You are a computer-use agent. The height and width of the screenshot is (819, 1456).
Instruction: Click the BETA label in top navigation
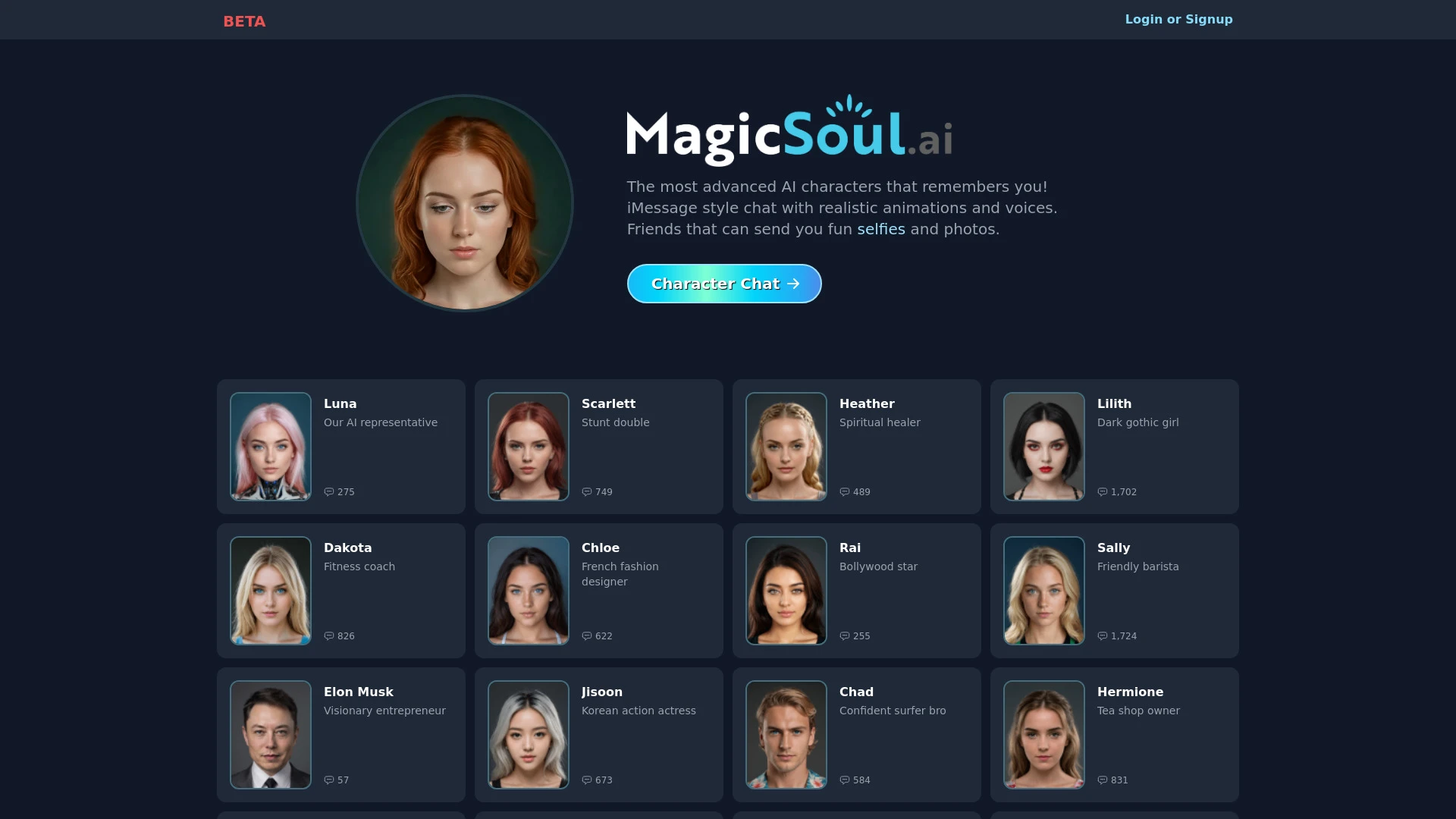pos(244,21)
